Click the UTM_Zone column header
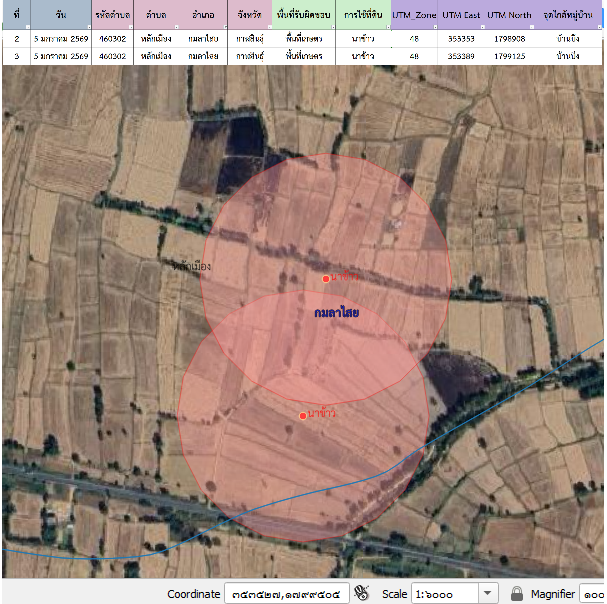This screenshot has width=607, height=604. click(x=413, y=16)
